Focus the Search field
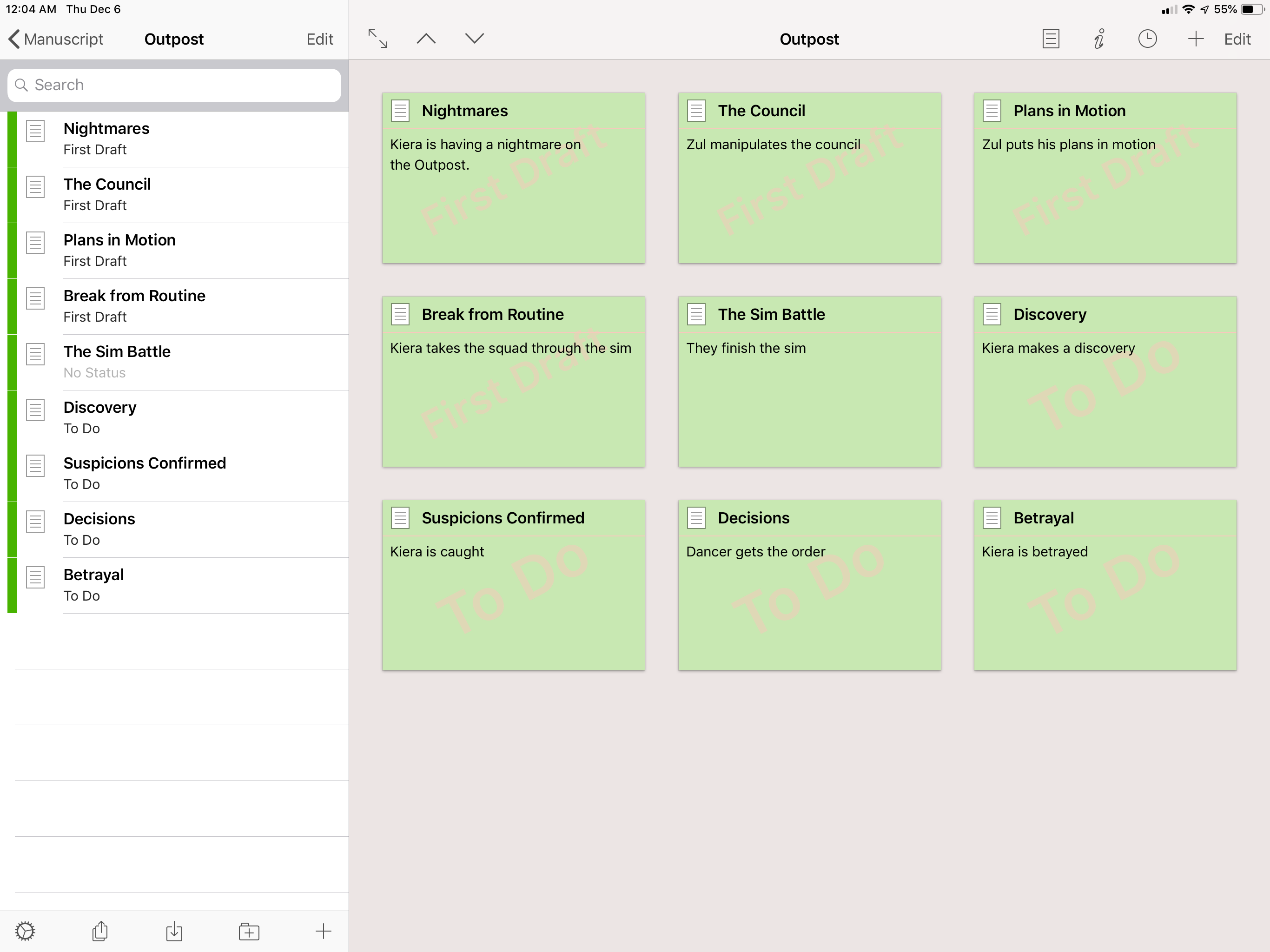Viewport: 1270px width, 952px height. (174, 85)
